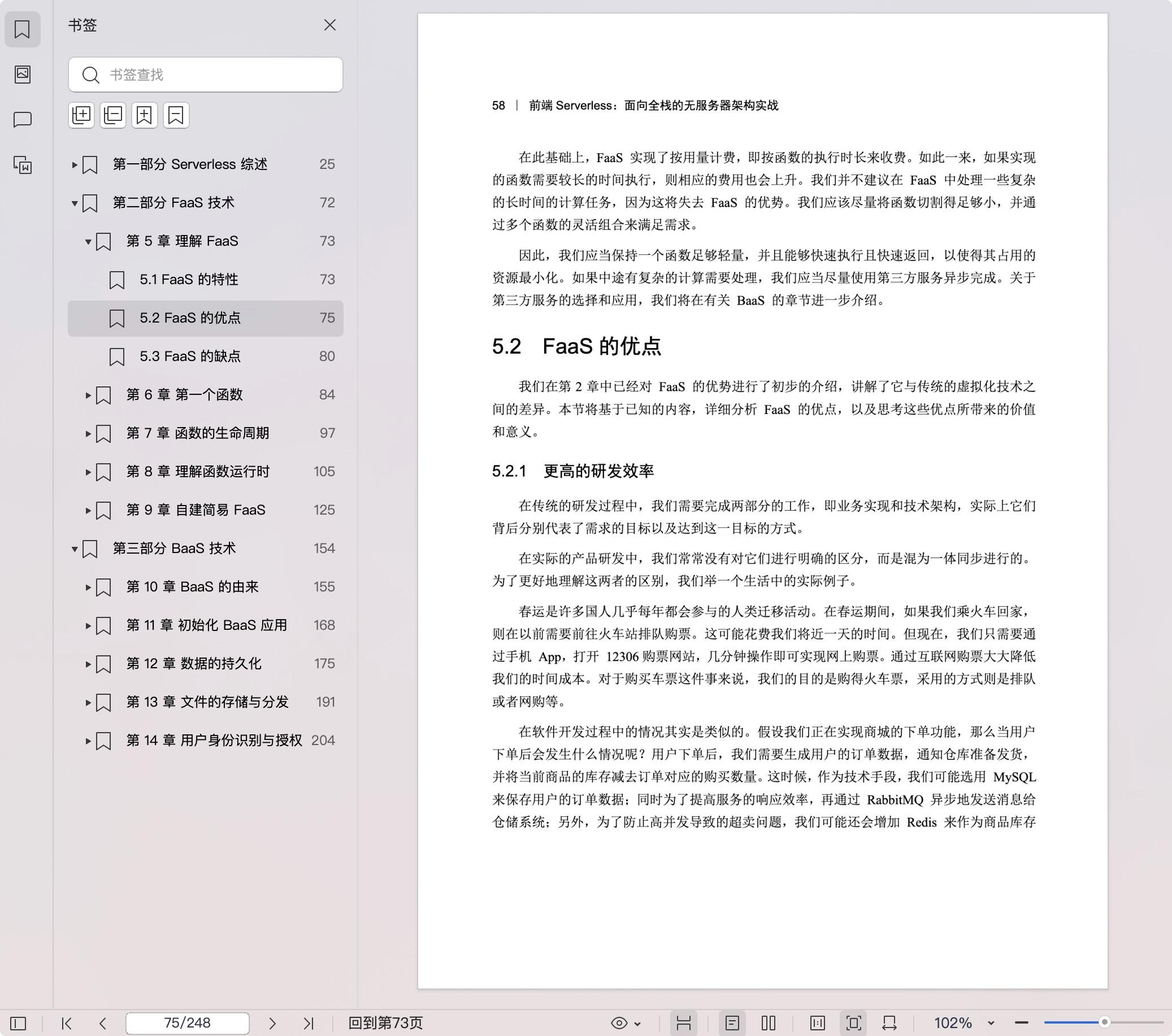Collapse 第二部分 FaaS 技术 tree node

pyautogui.click(x=74, y=203)
